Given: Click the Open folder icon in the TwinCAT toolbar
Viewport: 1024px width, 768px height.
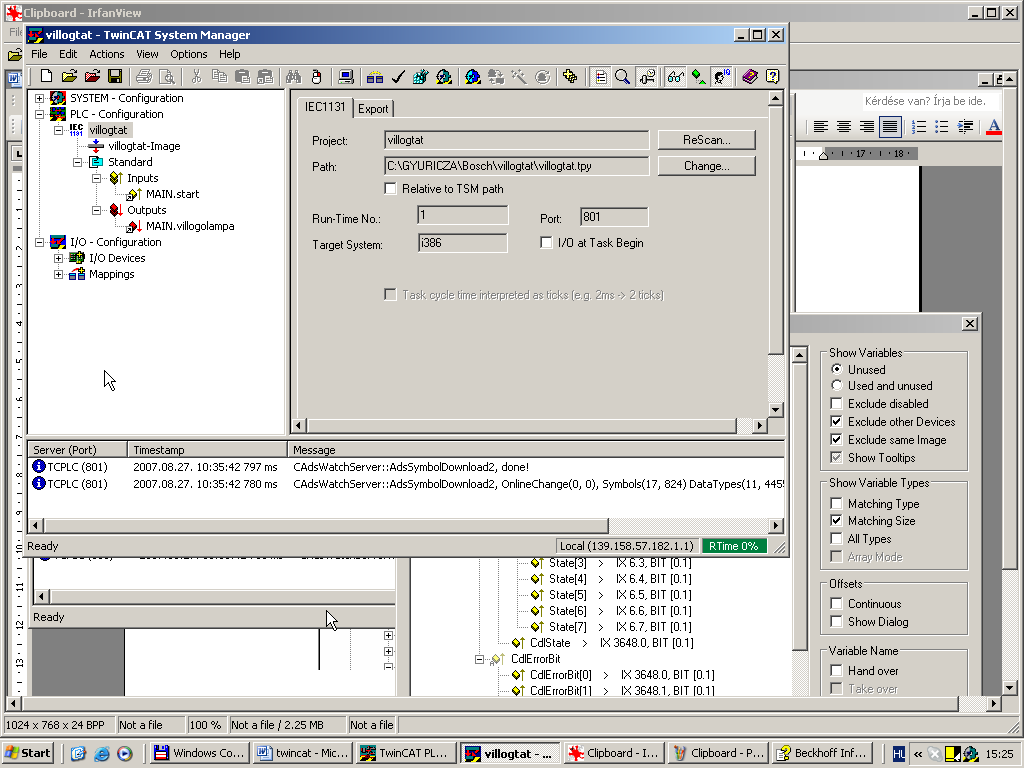Looking at the screenshot, I should coord(69,77).
